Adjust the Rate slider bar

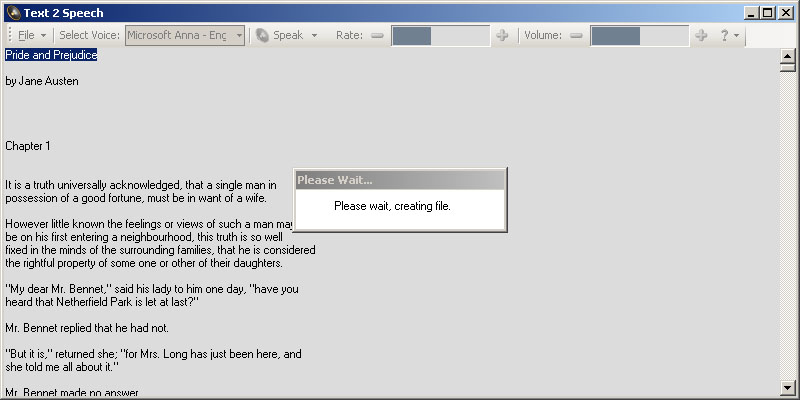pyautogui.click(x=440, y=35)
